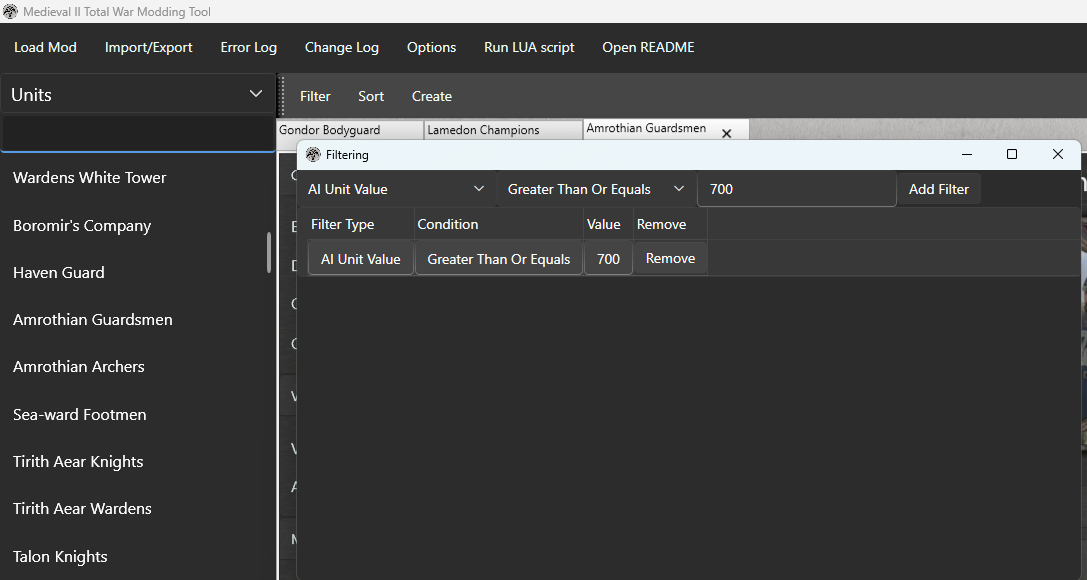Remove the AI Unit Value filter
This screenshot has width=1087, height=580.
click(x=669, y=258)
